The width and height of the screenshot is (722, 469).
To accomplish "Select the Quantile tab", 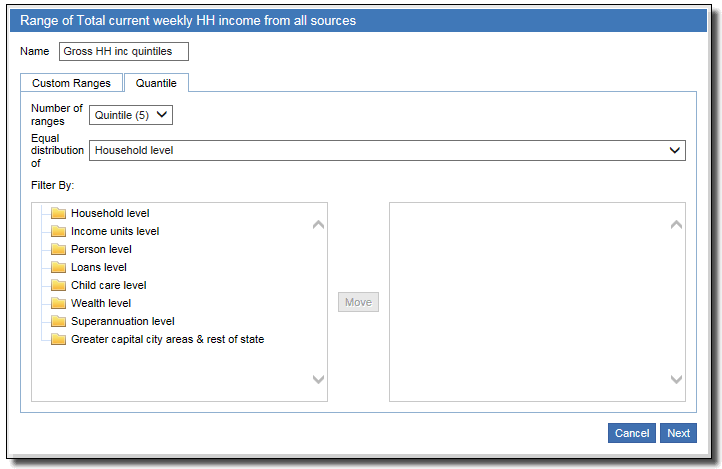I will 156,83.
